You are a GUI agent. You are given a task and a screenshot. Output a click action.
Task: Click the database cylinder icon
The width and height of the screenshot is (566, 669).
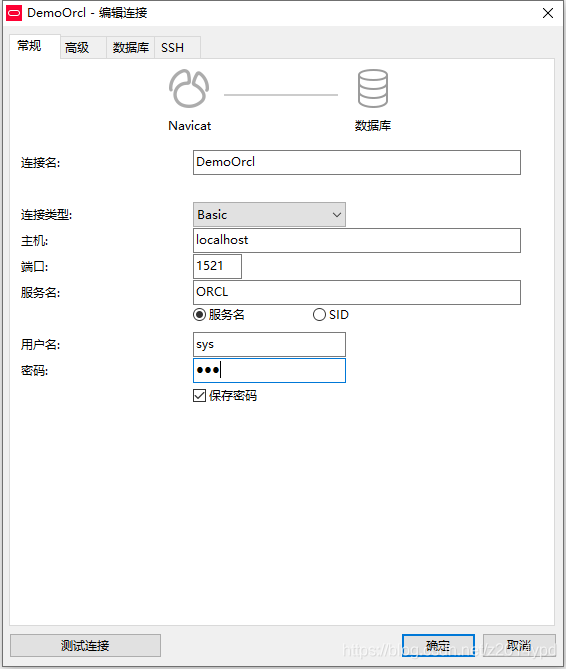(x=373, y=89)
